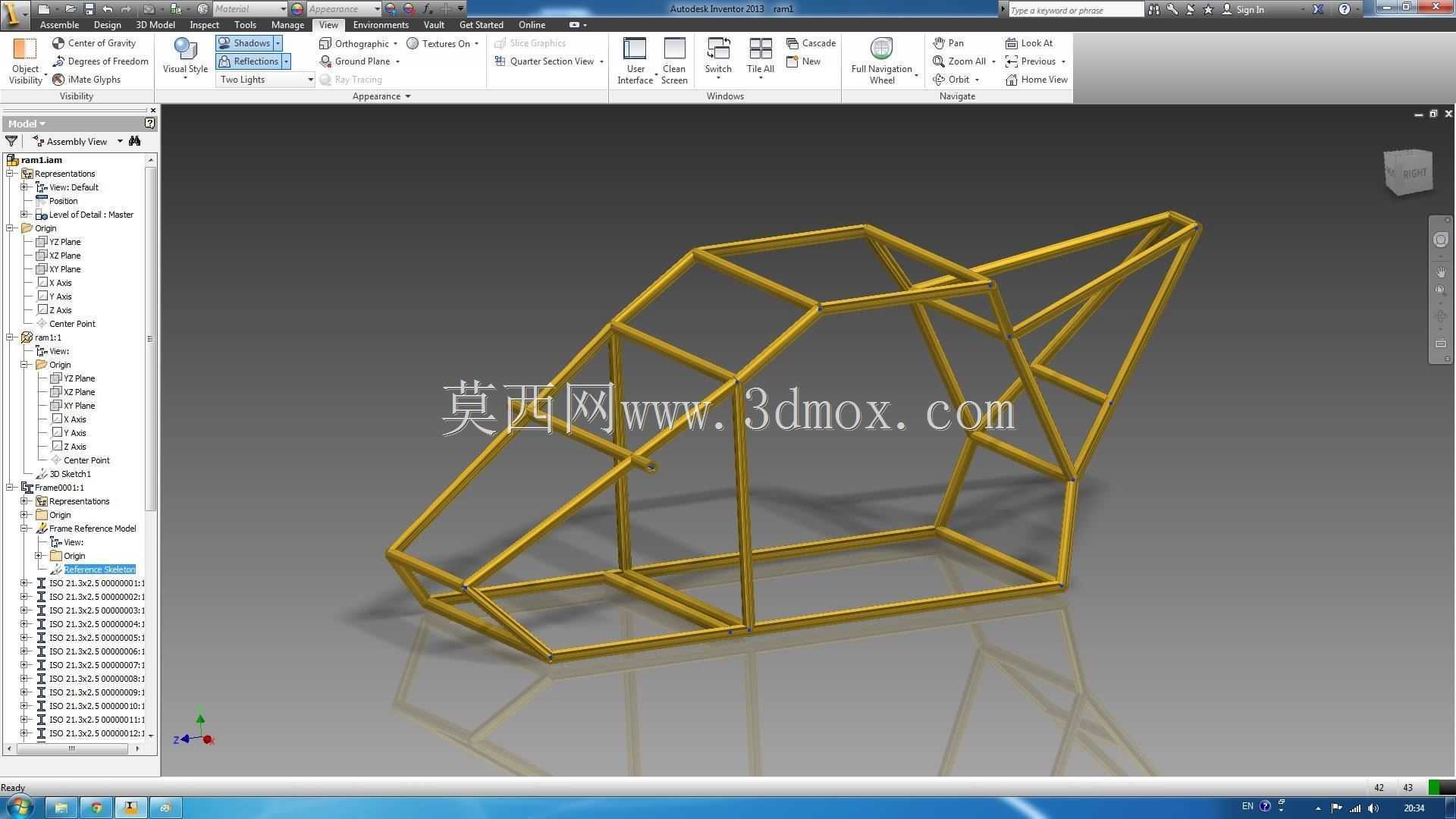Screen dimensions: 1456x819
Task: Open Object Visibility options
Action: 25,61
